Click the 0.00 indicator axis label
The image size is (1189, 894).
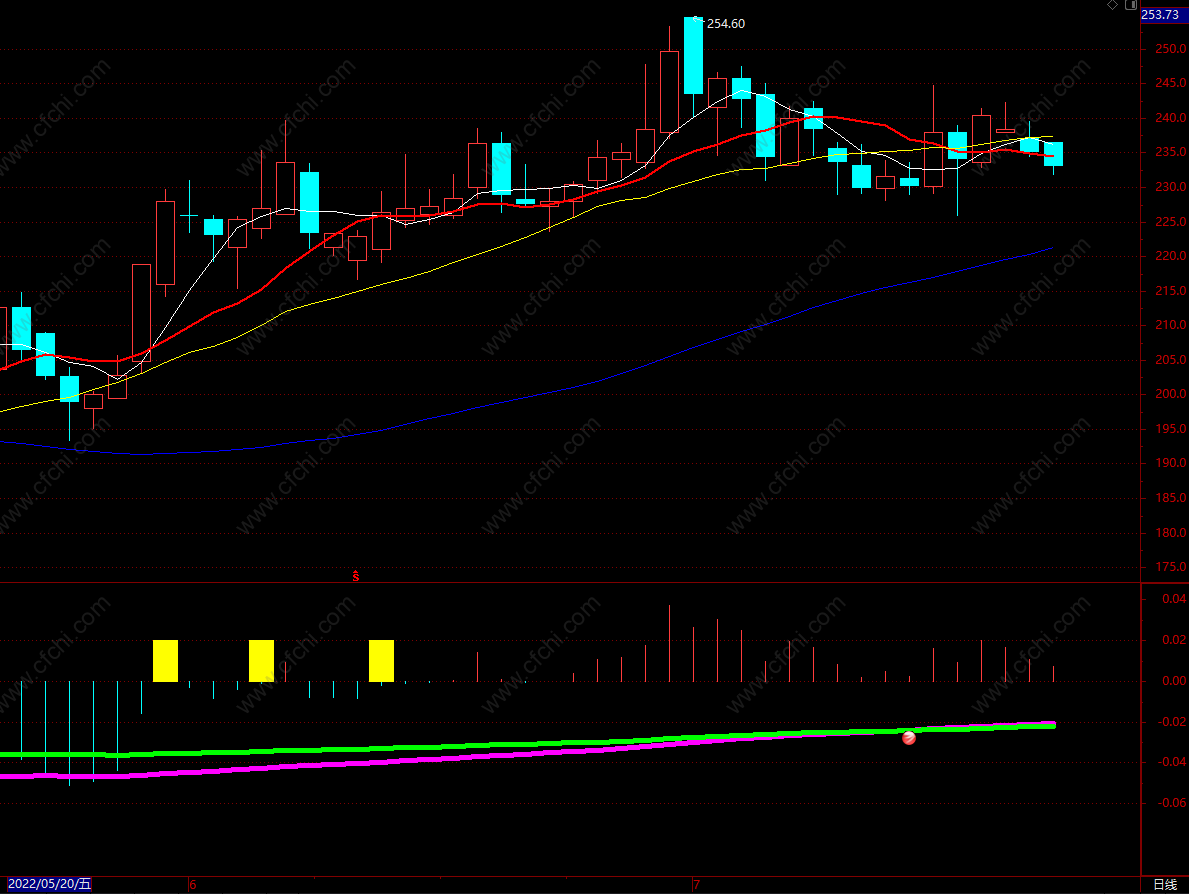tap(1174, 681)
